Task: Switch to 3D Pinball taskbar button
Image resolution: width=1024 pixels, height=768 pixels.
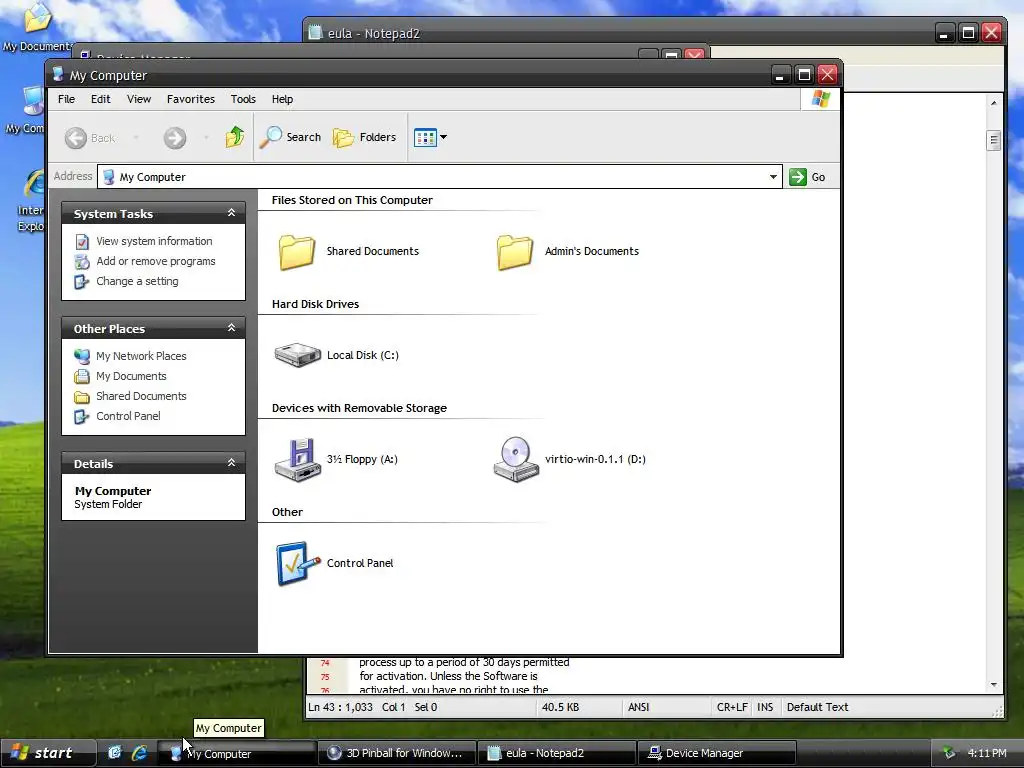Action: tap(396, 753)
